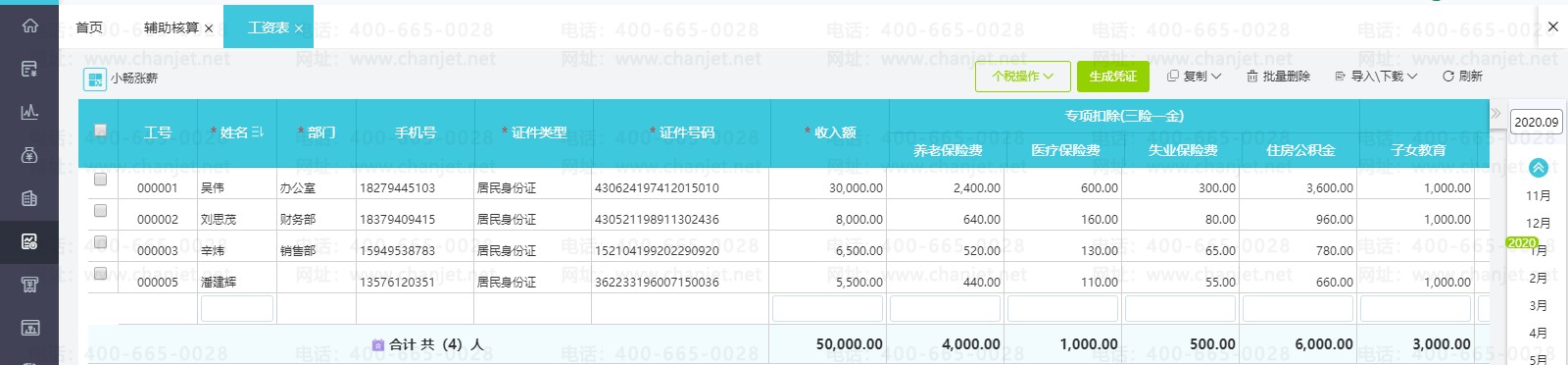This screenshot has height=365, width=1568.
Task: Click ID number cell 430521198911302436
Action: click(657, 219)
